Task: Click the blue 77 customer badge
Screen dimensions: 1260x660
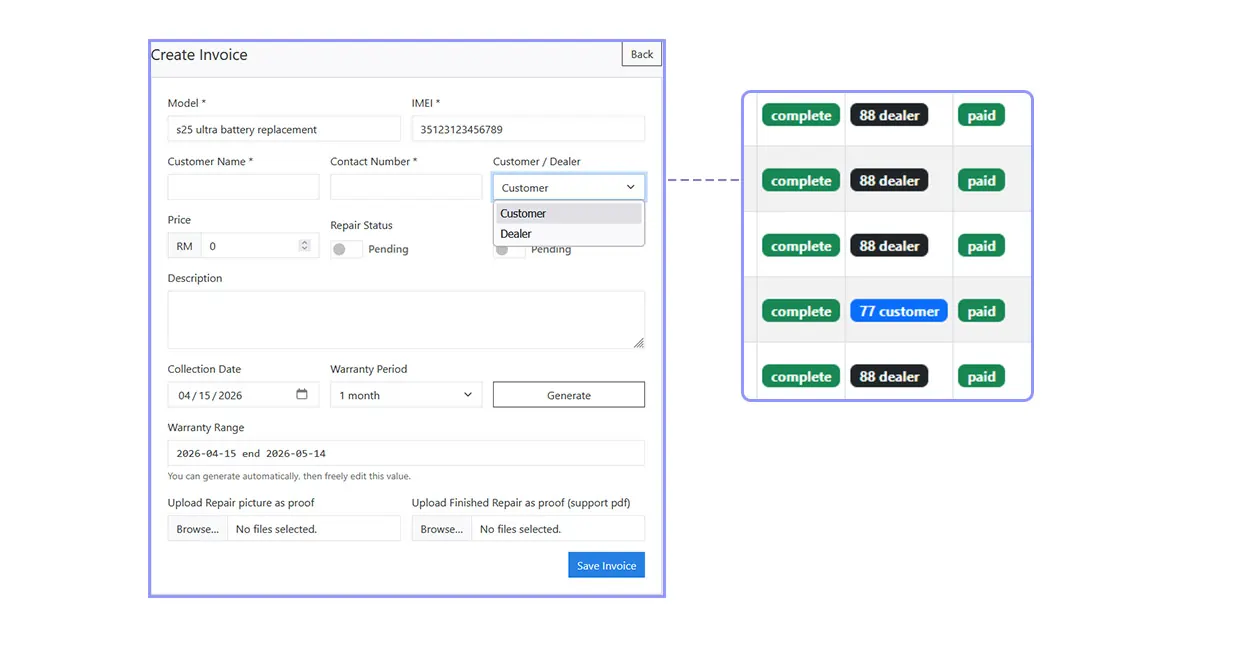Action: [899, 312]
